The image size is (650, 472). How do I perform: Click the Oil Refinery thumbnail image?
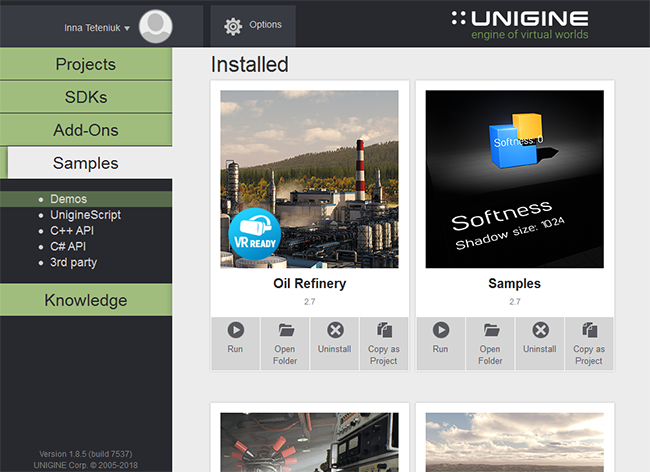tap(309, 179)
